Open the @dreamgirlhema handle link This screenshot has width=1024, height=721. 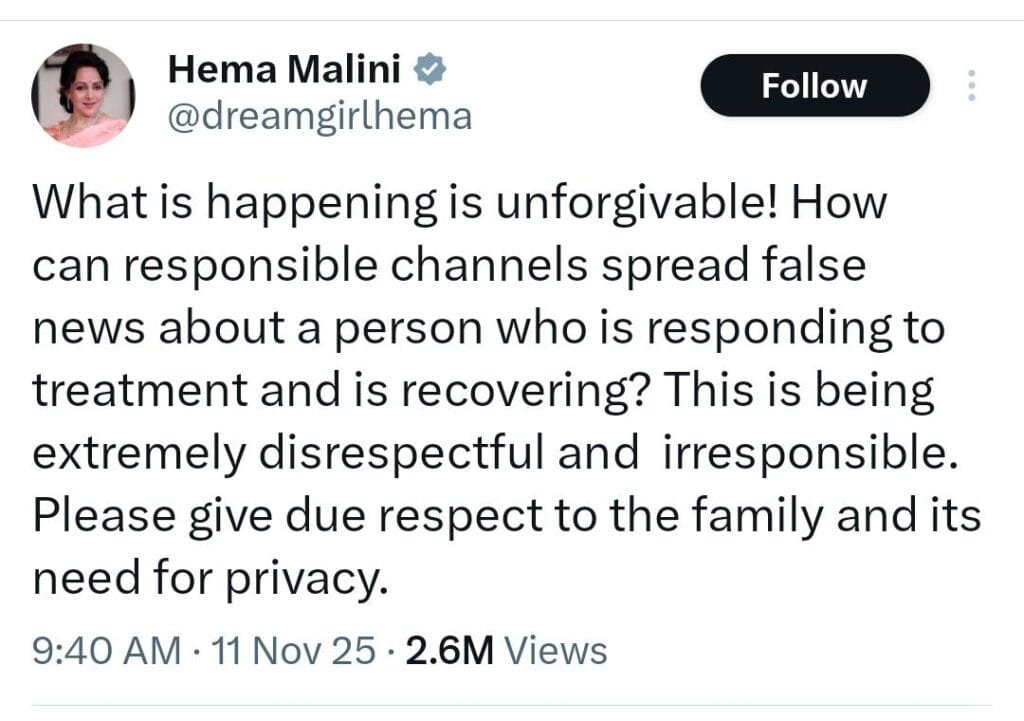click(x=316, y=117)
